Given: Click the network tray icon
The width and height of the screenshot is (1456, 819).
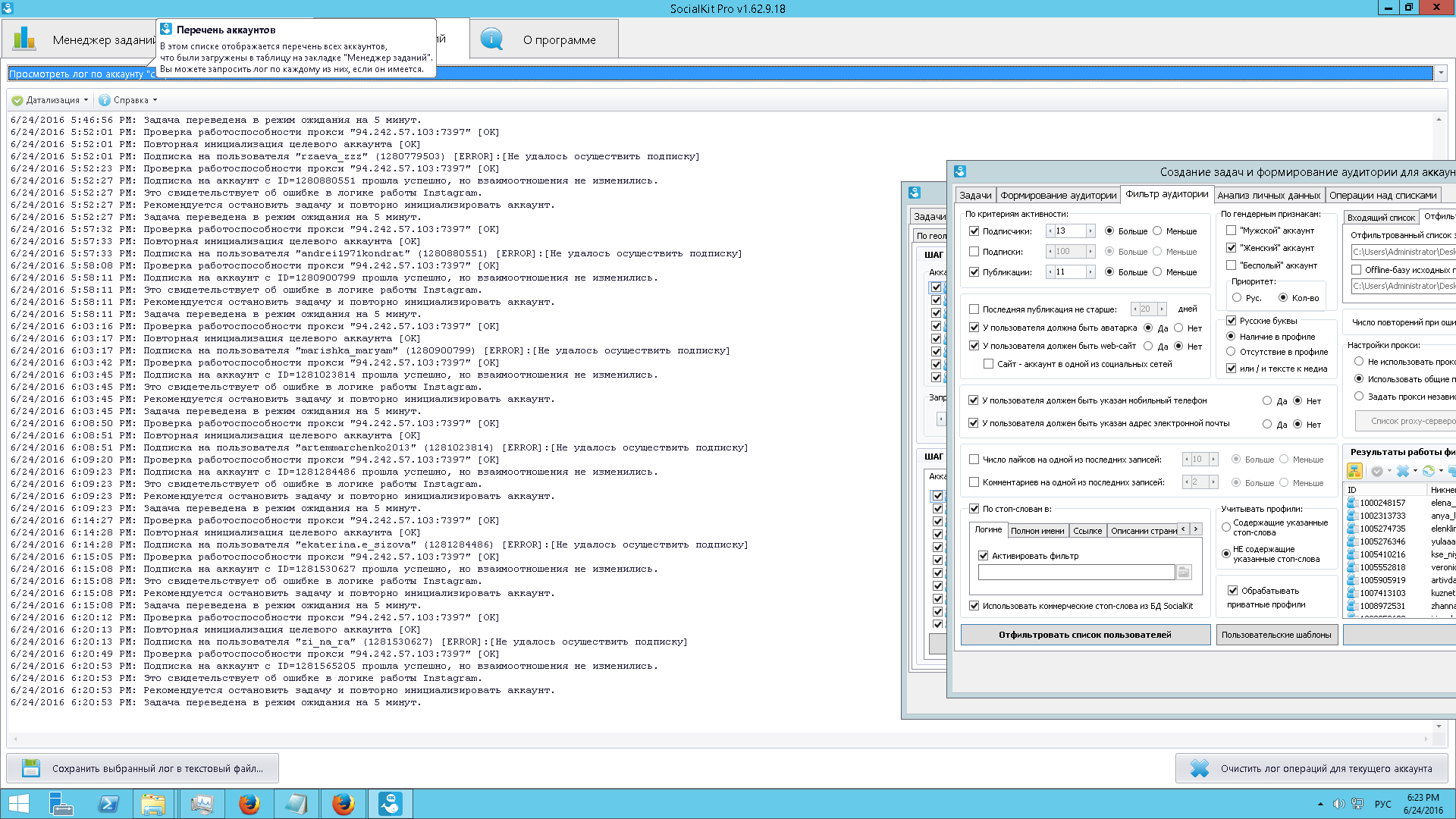Looking at the screenshot, I should tap(1357, 804).
